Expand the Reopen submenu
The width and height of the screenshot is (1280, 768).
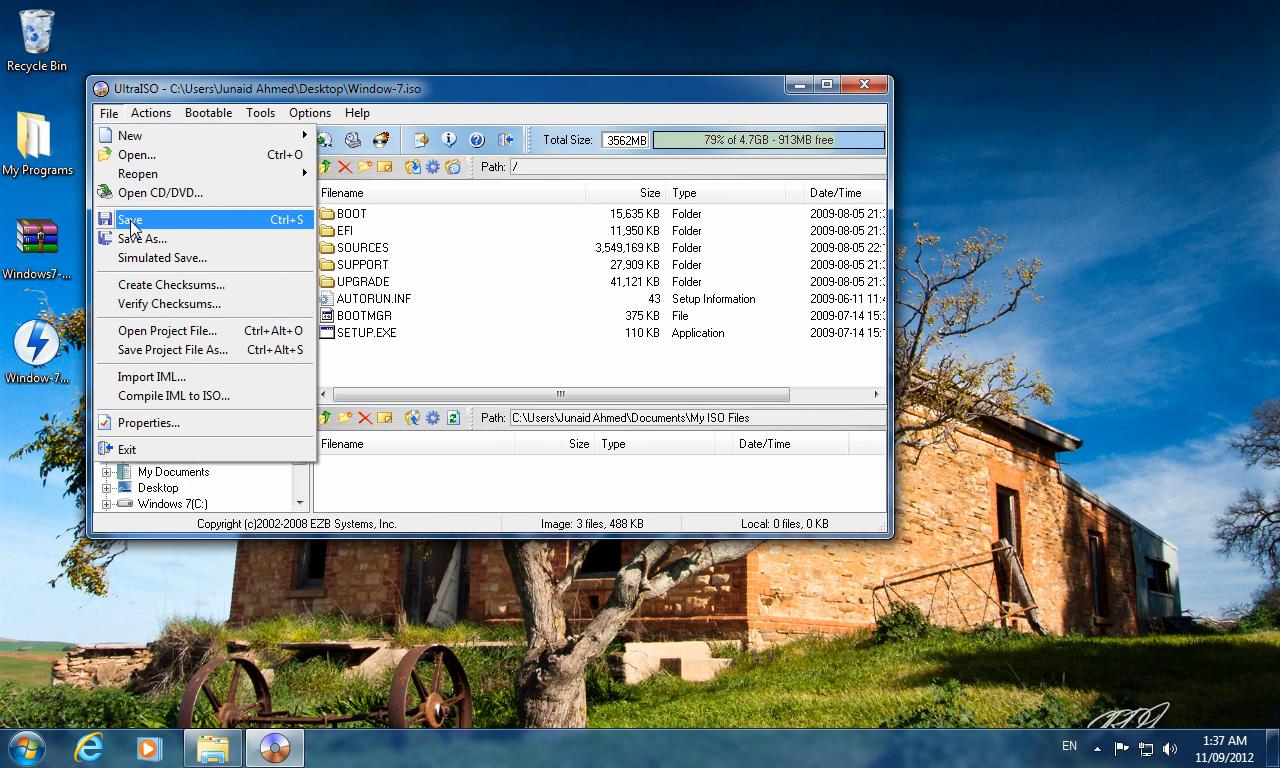138,173
